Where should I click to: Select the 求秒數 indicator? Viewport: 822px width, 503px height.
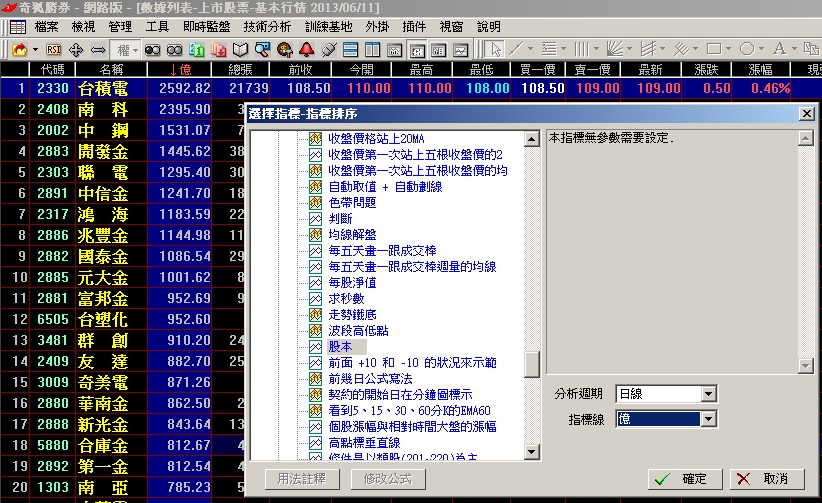(x=346, y=298)
